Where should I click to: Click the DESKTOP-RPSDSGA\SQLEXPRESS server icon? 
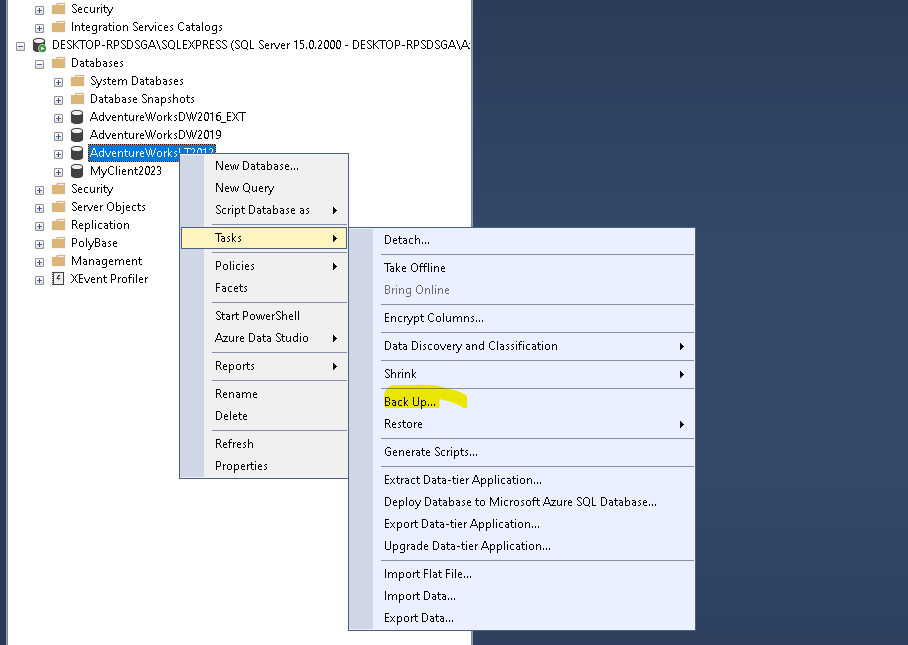pos(39,45)
